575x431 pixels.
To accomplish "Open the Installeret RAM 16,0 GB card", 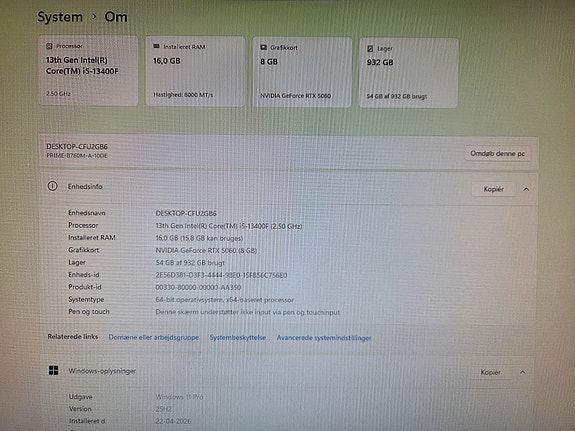I will [x=195, y=71].
